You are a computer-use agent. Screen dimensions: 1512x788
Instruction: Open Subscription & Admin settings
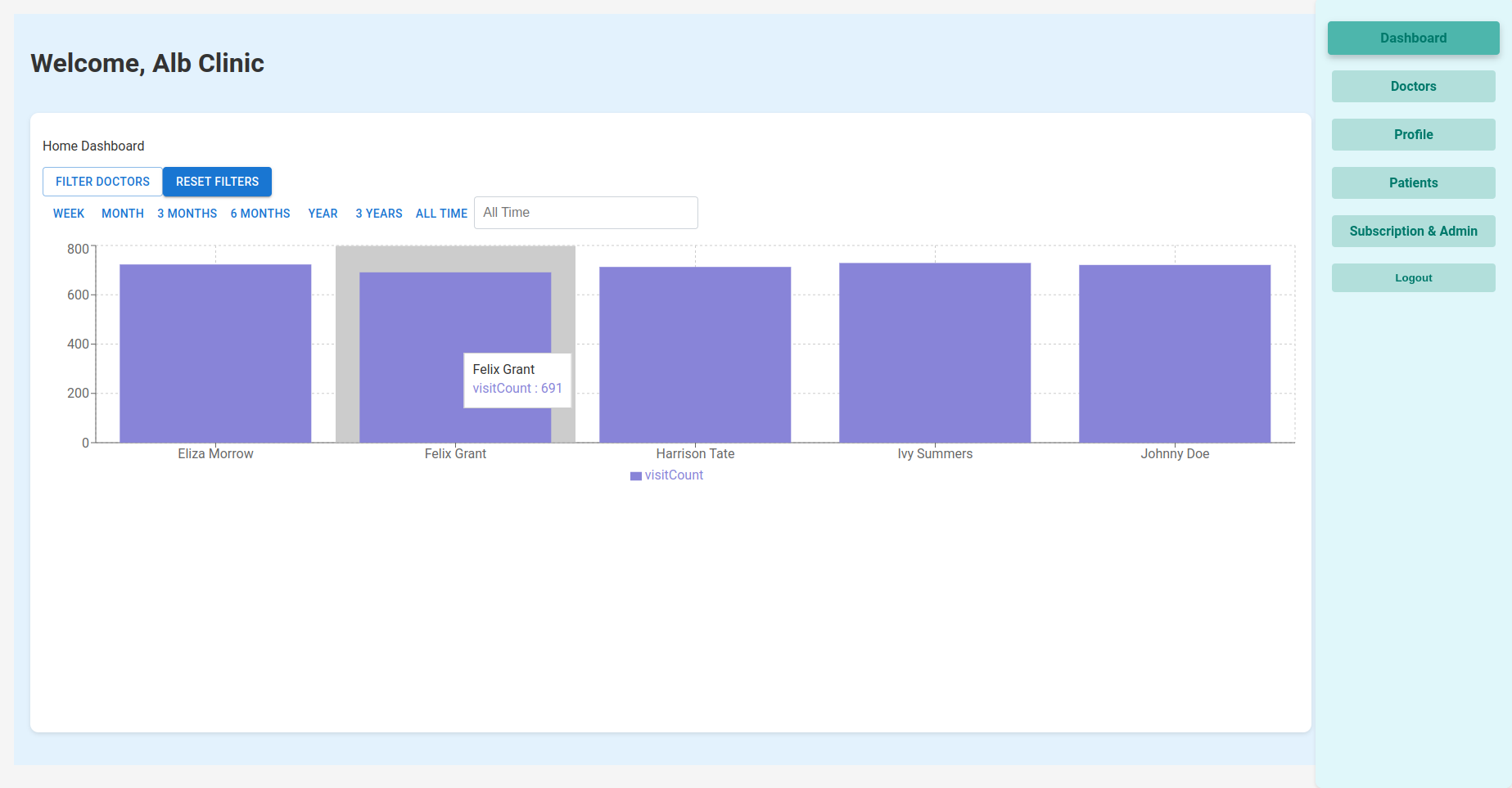coord(1413,231)
